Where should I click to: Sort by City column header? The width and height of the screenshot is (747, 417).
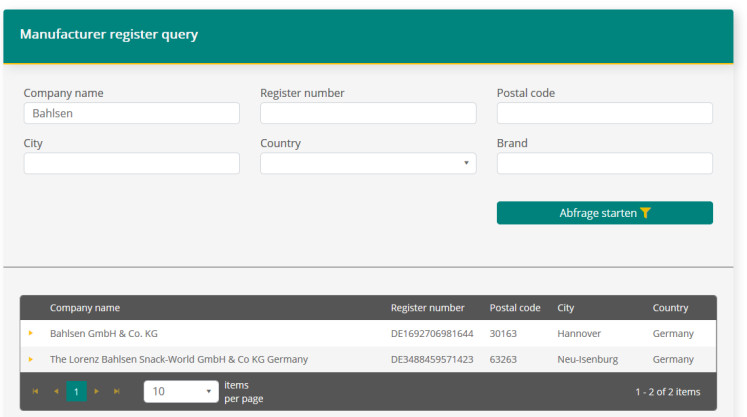[565, 308]
